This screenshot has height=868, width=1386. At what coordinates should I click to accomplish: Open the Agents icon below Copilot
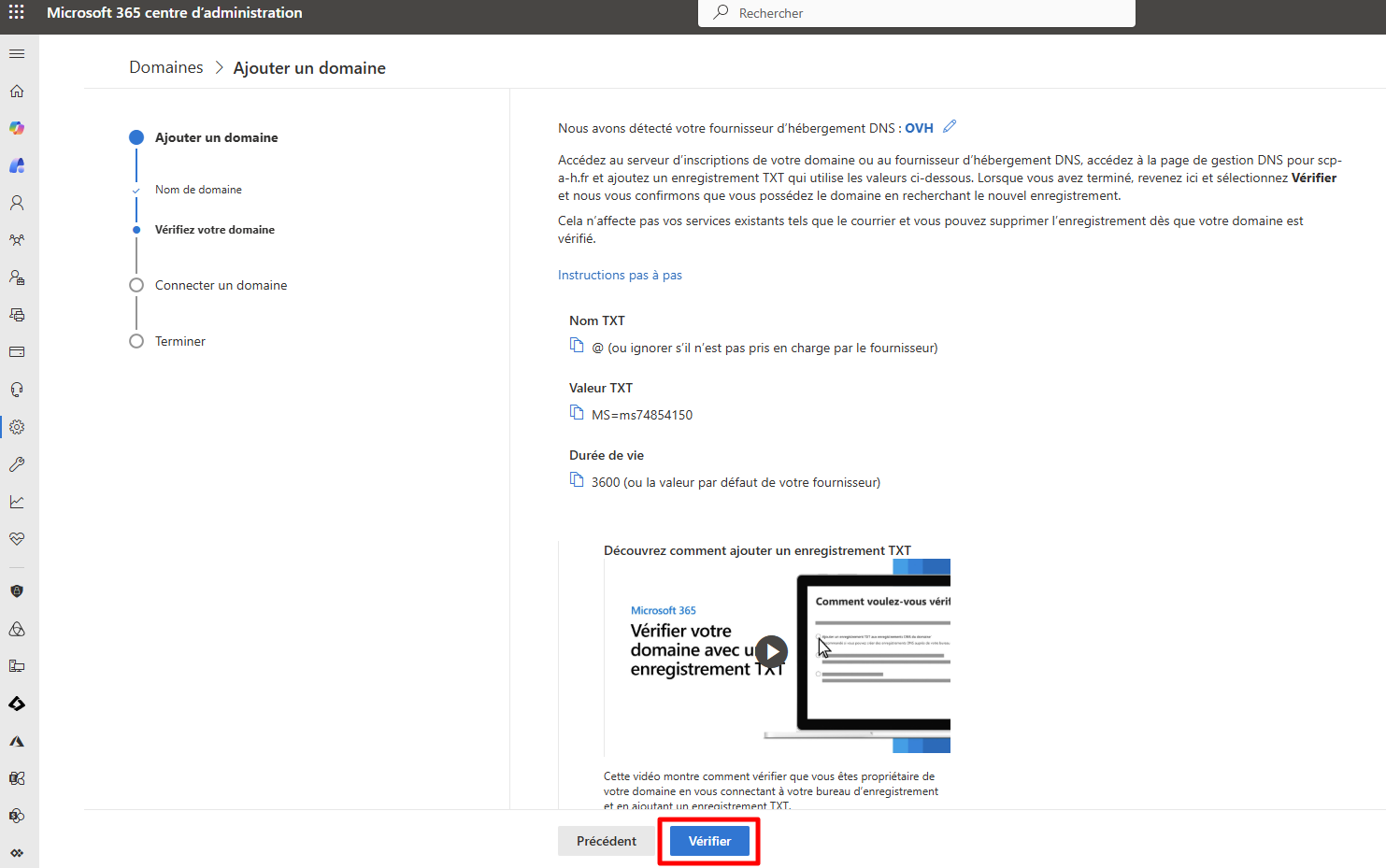(17, 165)
